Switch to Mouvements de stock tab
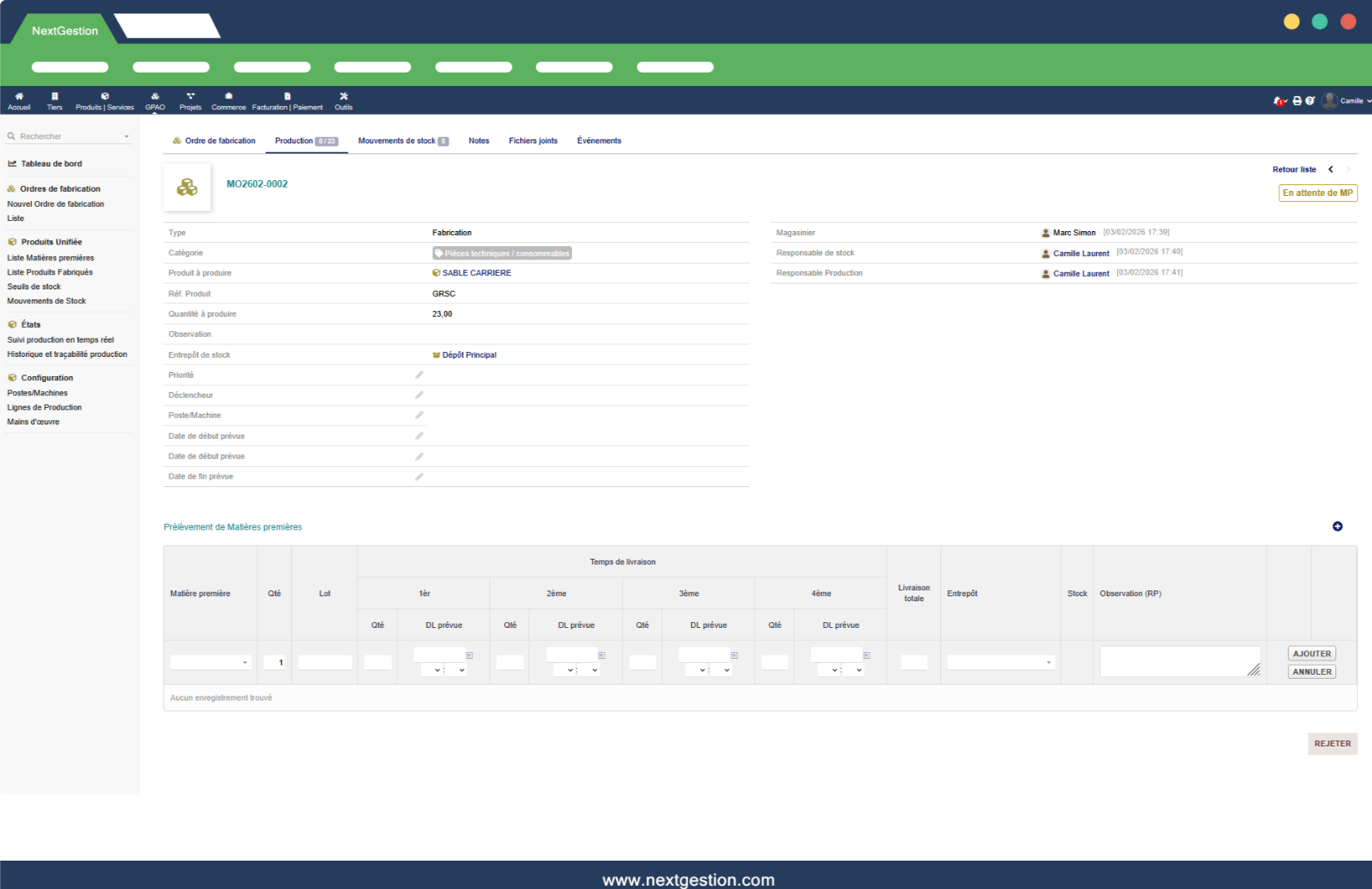 403,141
